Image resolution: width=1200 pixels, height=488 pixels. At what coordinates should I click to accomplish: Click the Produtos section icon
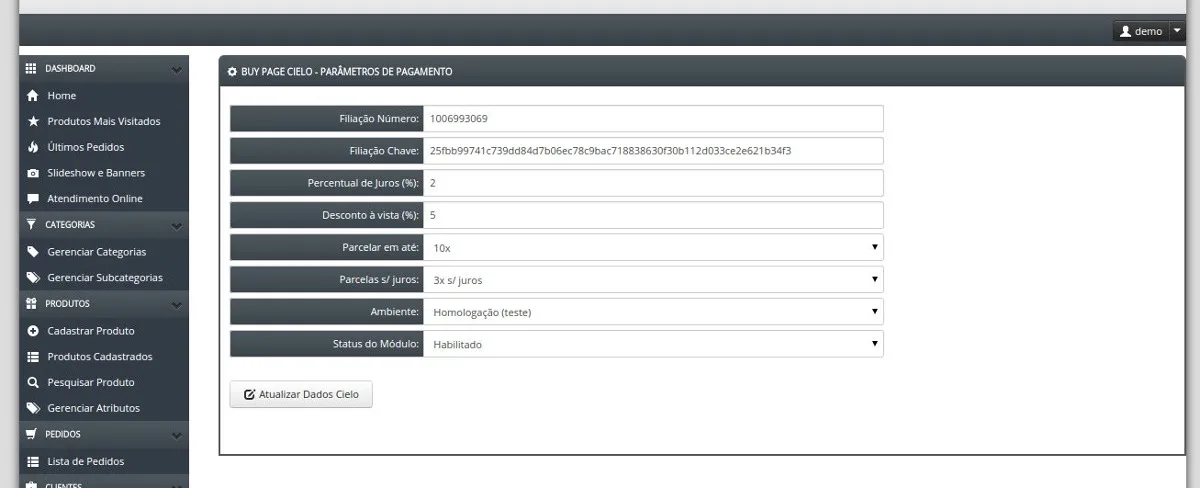31,304
